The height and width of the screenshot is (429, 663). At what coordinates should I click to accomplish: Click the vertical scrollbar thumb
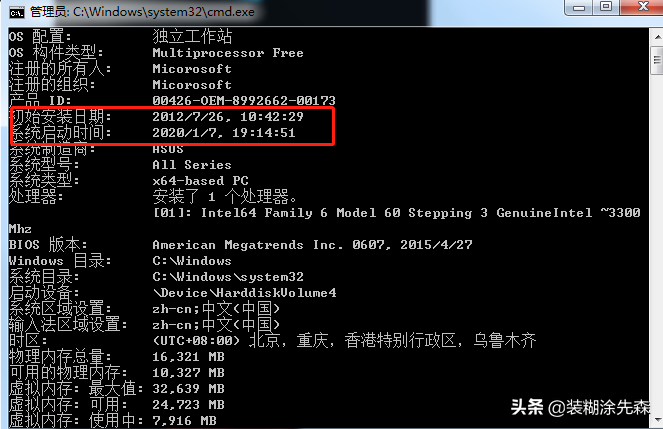657,60
